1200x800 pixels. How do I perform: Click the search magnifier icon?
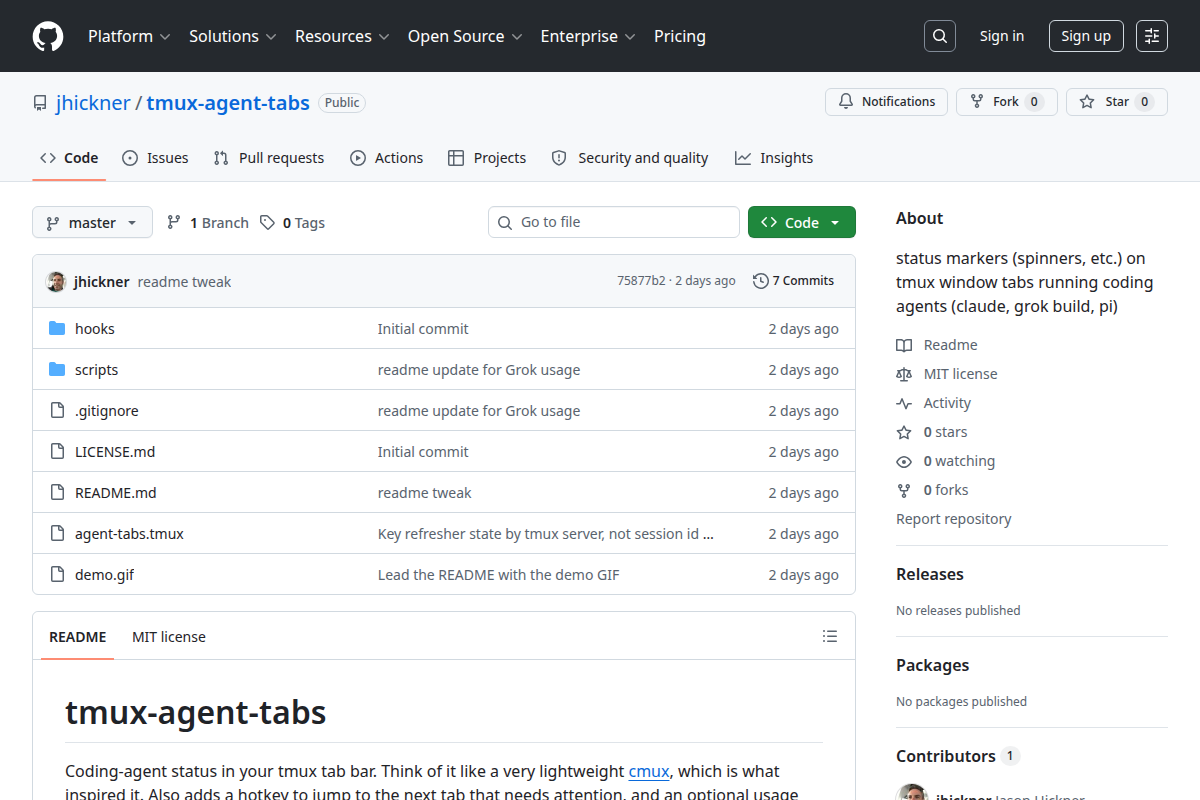(939, 36)
